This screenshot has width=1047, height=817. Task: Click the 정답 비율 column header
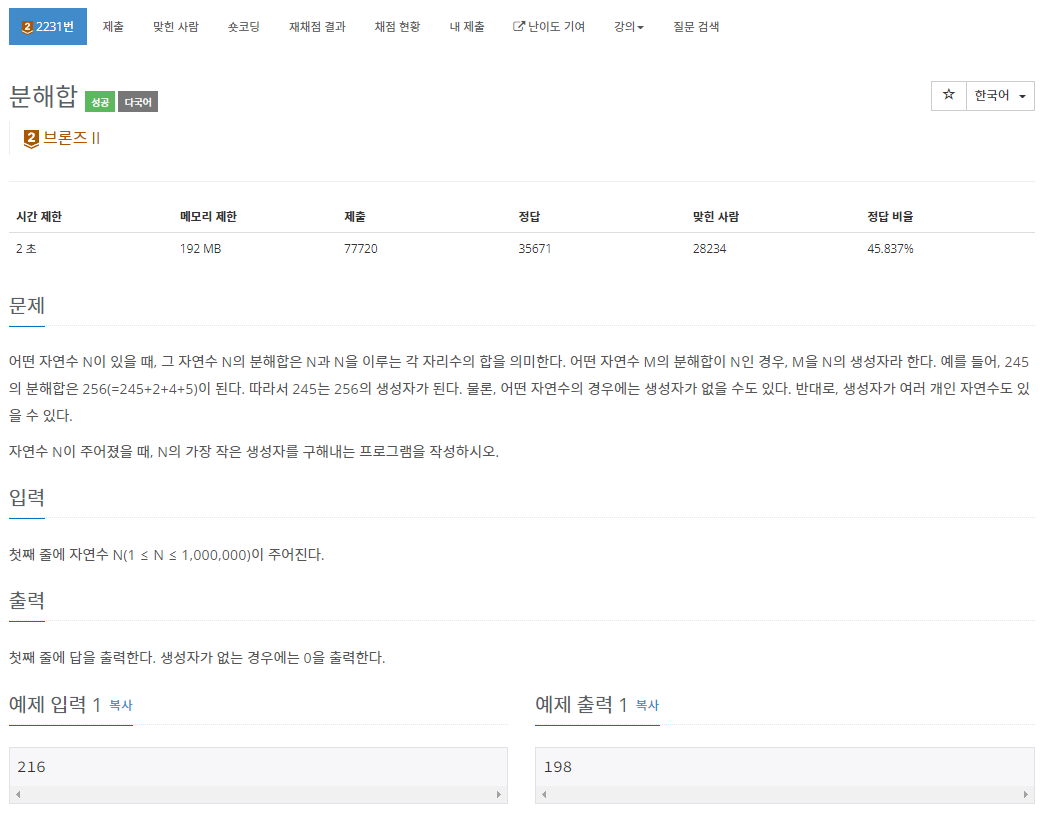tap(890, 216)
